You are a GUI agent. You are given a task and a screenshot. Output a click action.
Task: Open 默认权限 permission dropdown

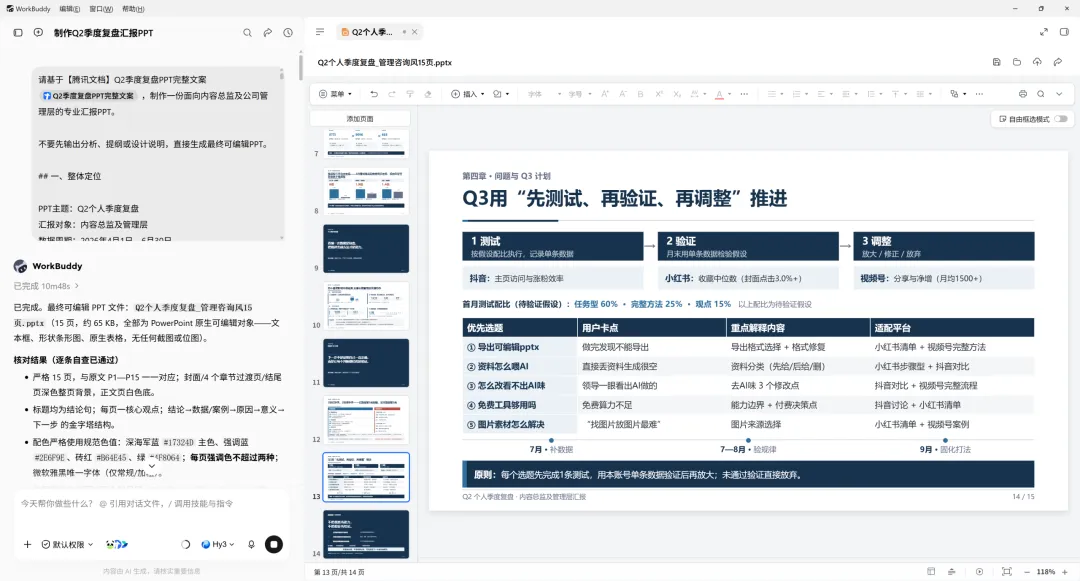(x=68, y=545)
